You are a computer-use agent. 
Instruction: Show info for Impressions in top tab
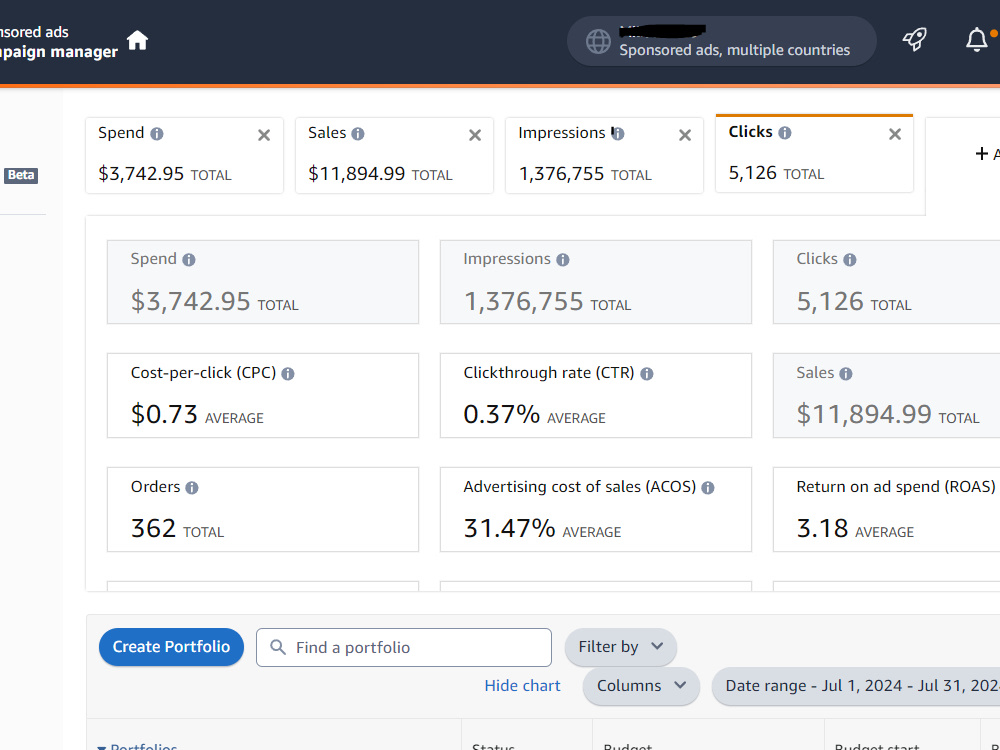(x=618, y=133)
